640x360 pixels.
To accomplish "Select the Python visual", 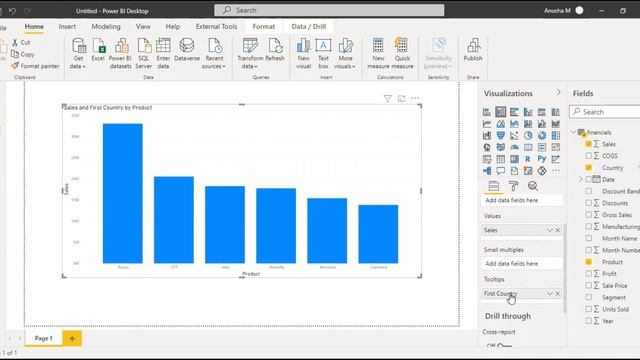I will point(542,159).
